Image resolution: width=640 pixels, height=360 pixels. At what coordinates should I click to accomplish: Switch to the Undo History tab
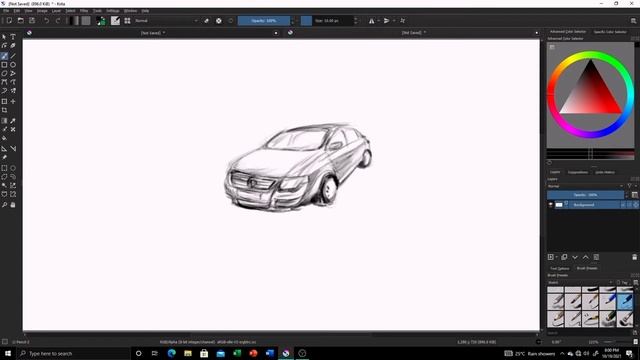click(604, 172)
